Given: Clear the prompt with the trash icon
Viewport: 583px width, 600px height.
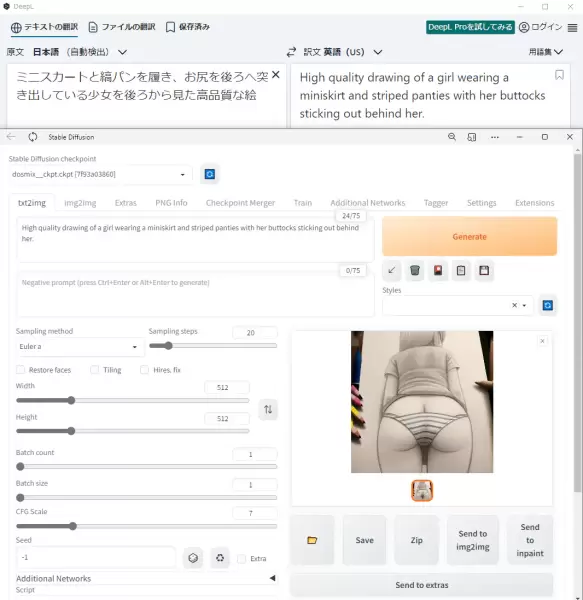Looking at the screenshot, I should pyautogui.click(x=415, y=271).
